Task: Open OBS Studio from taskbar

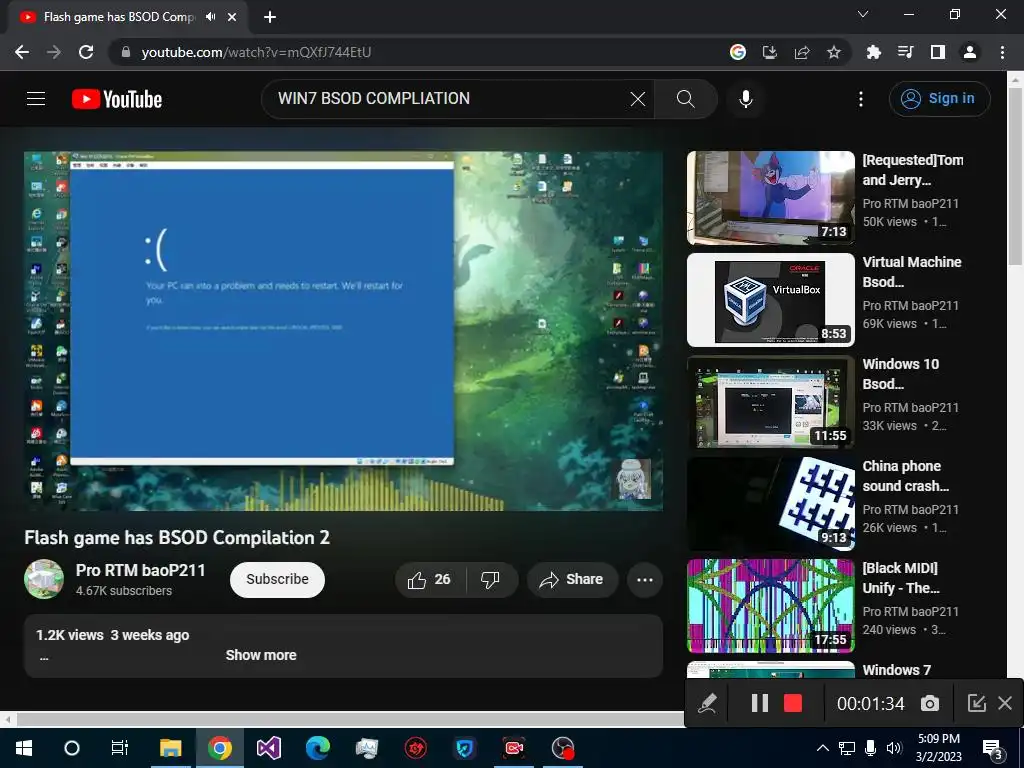Action: tap(562, 748)
